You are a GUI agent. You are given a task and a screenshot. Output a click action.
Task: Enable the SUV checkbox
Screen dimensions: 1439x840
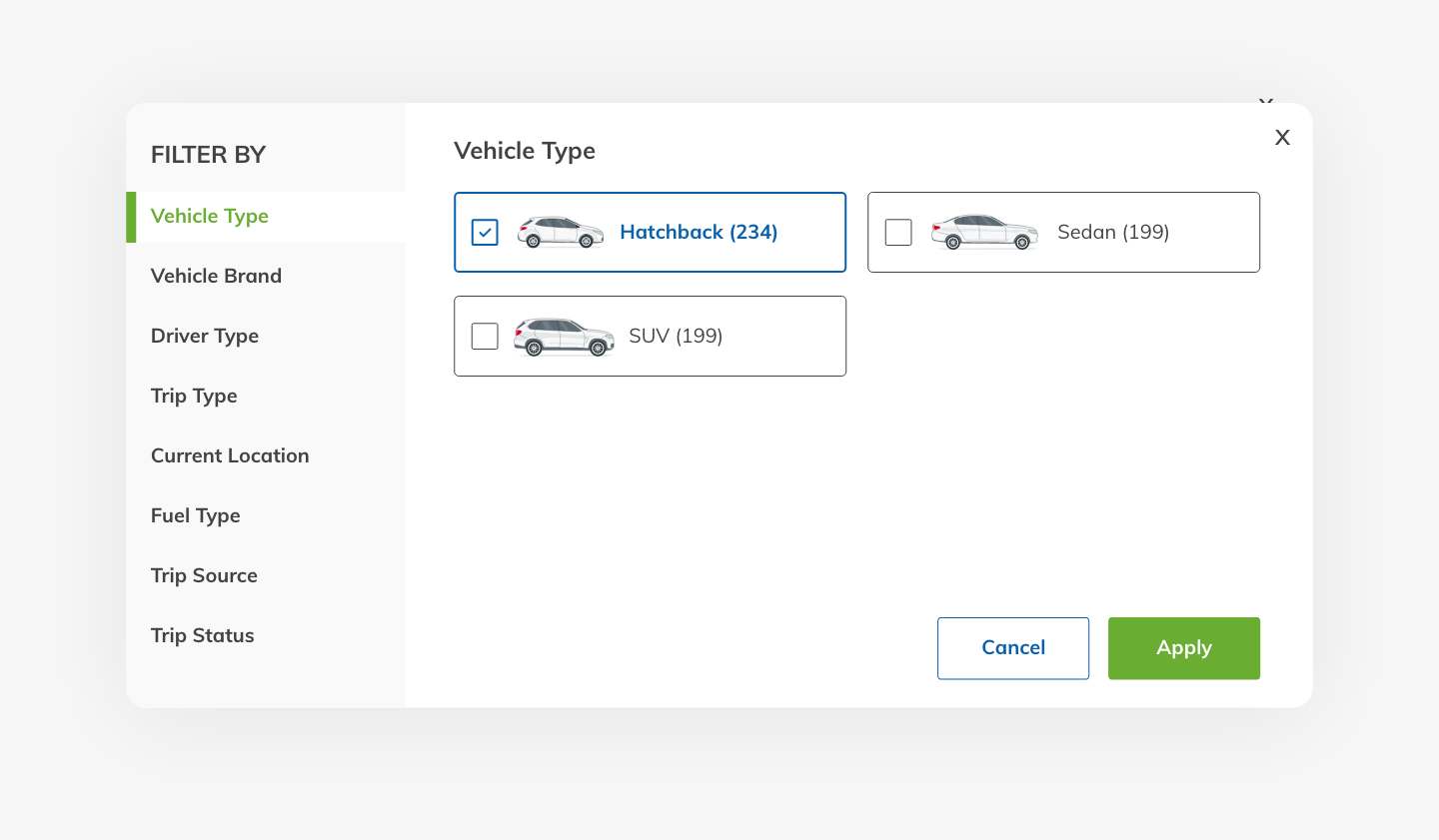485,337
